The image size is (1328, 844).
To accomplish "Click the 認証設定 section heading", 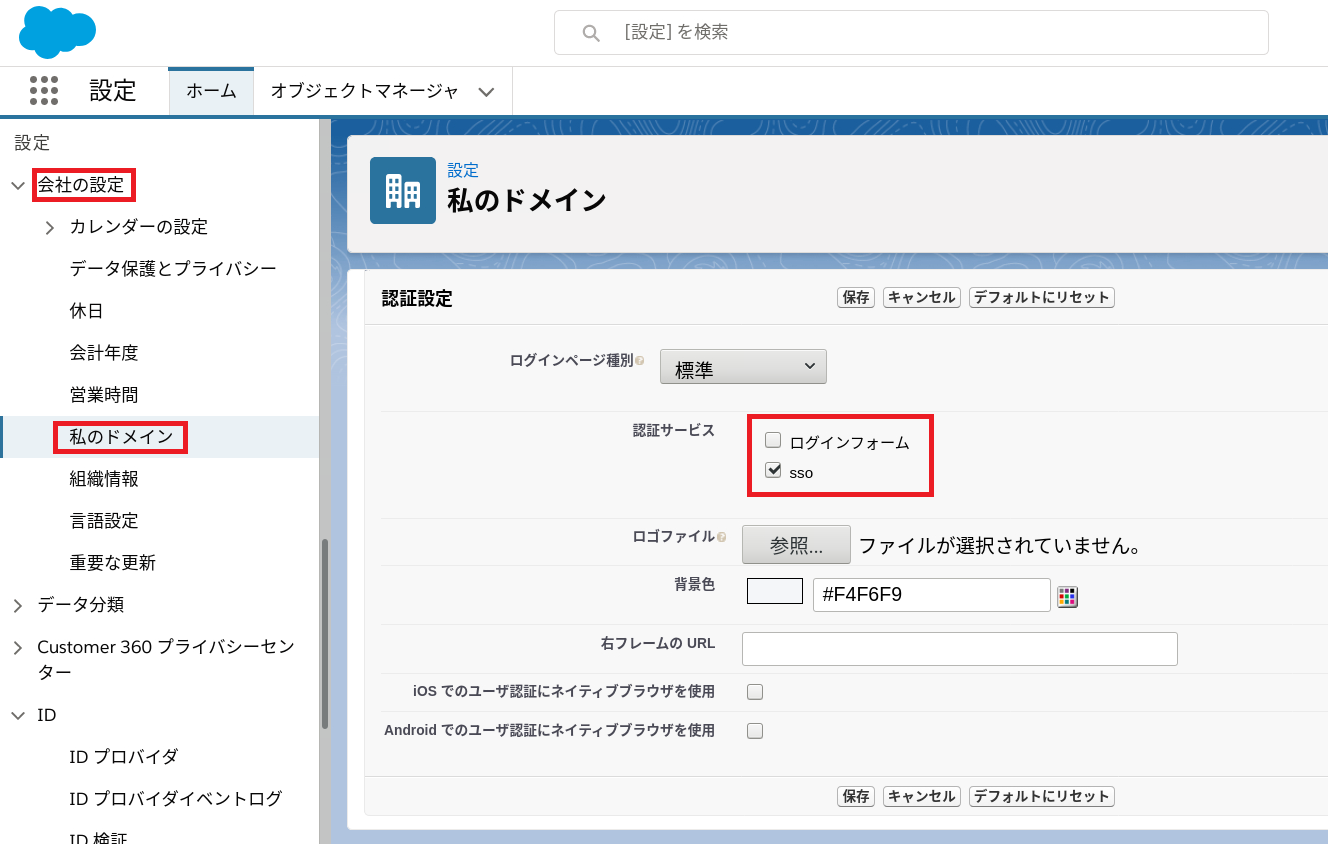I will click(417, 298).
